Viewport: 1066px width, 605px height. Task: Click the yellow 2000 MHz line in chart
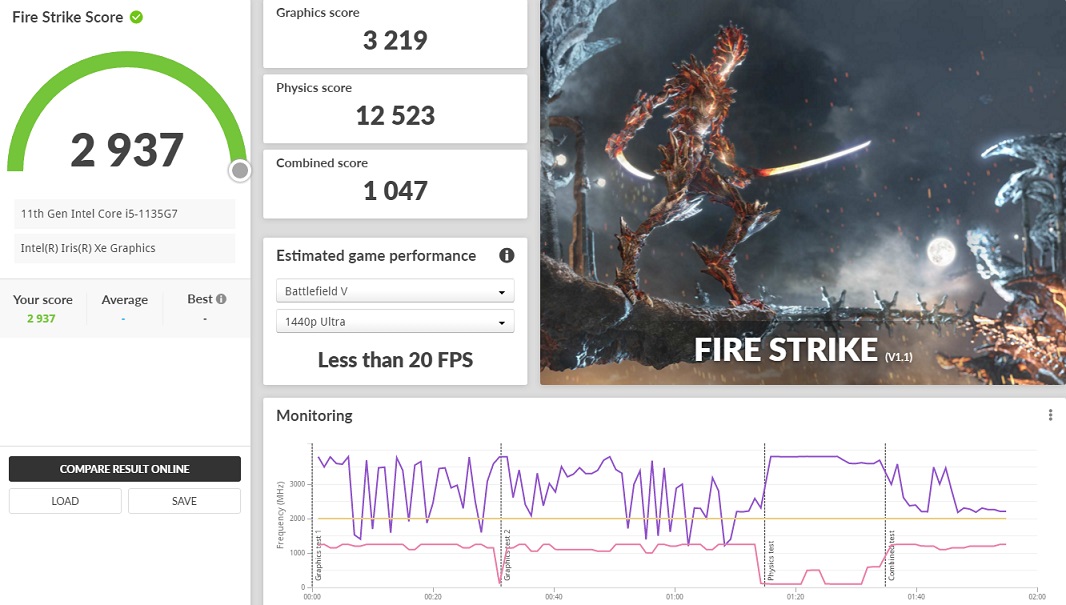click(x=661, y=519)
